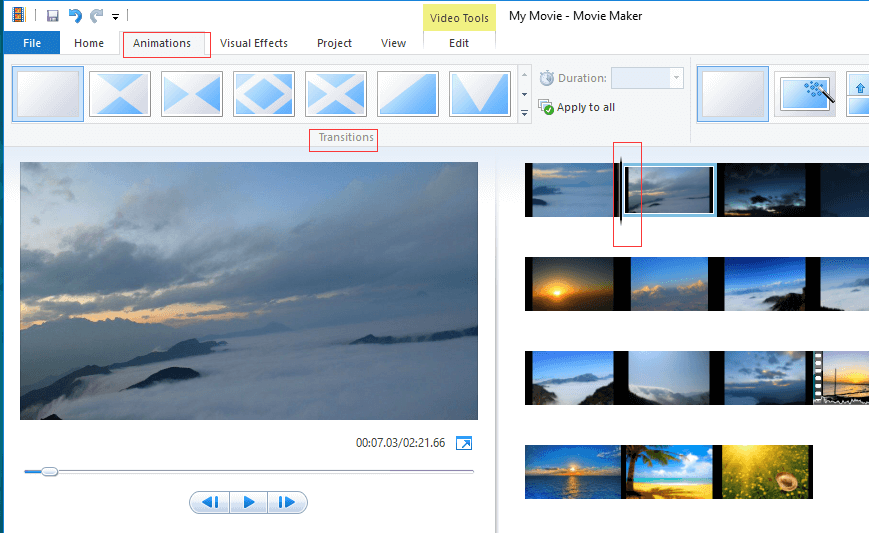Go to the next frame
This screenshot has width=869, height=533.
click(x=287, y=503)
